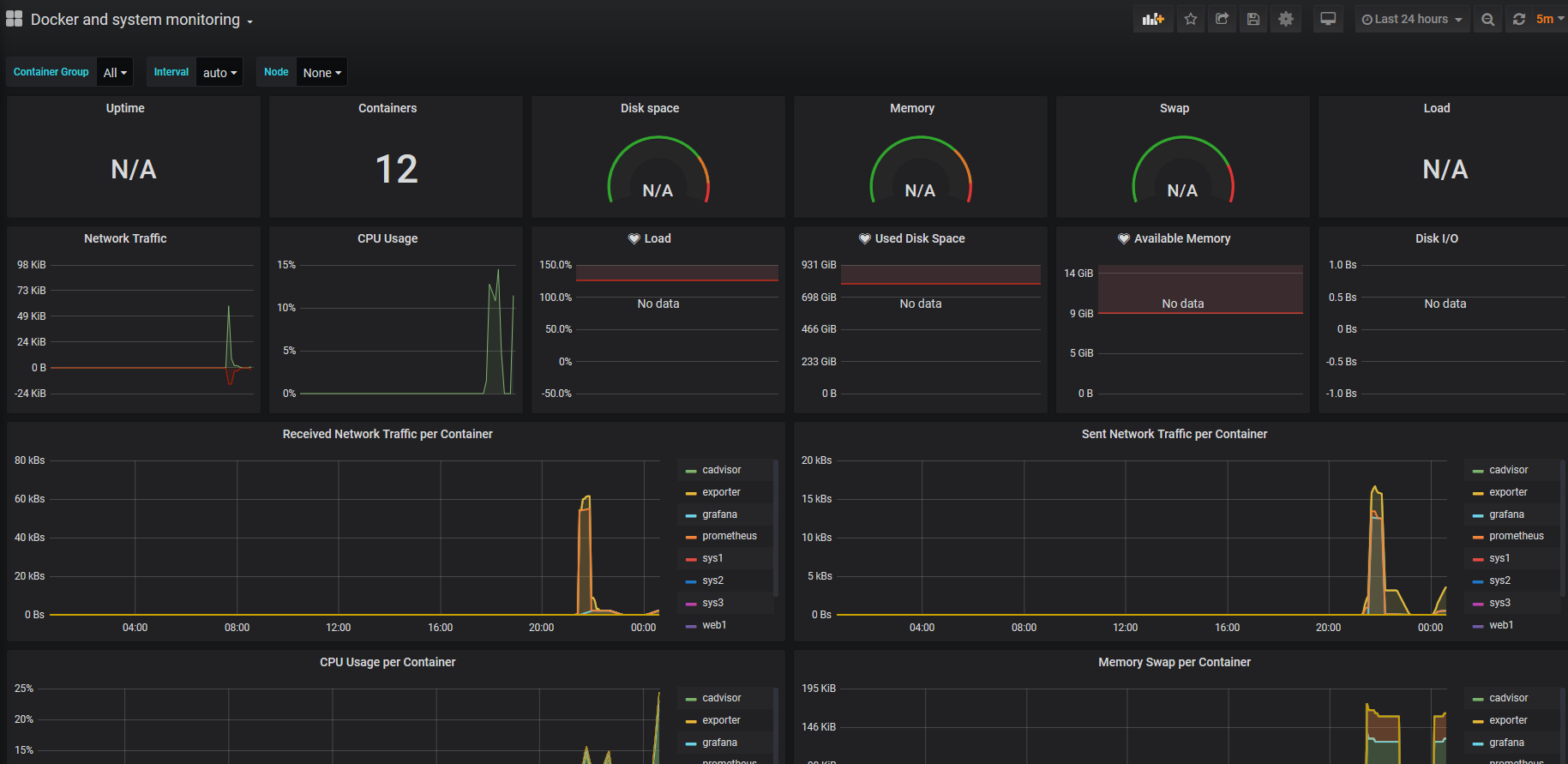The width and height of the screenshot is (1568, 764).
Task: Open Received Network Traffic per Container title
Action: point(387,434)
